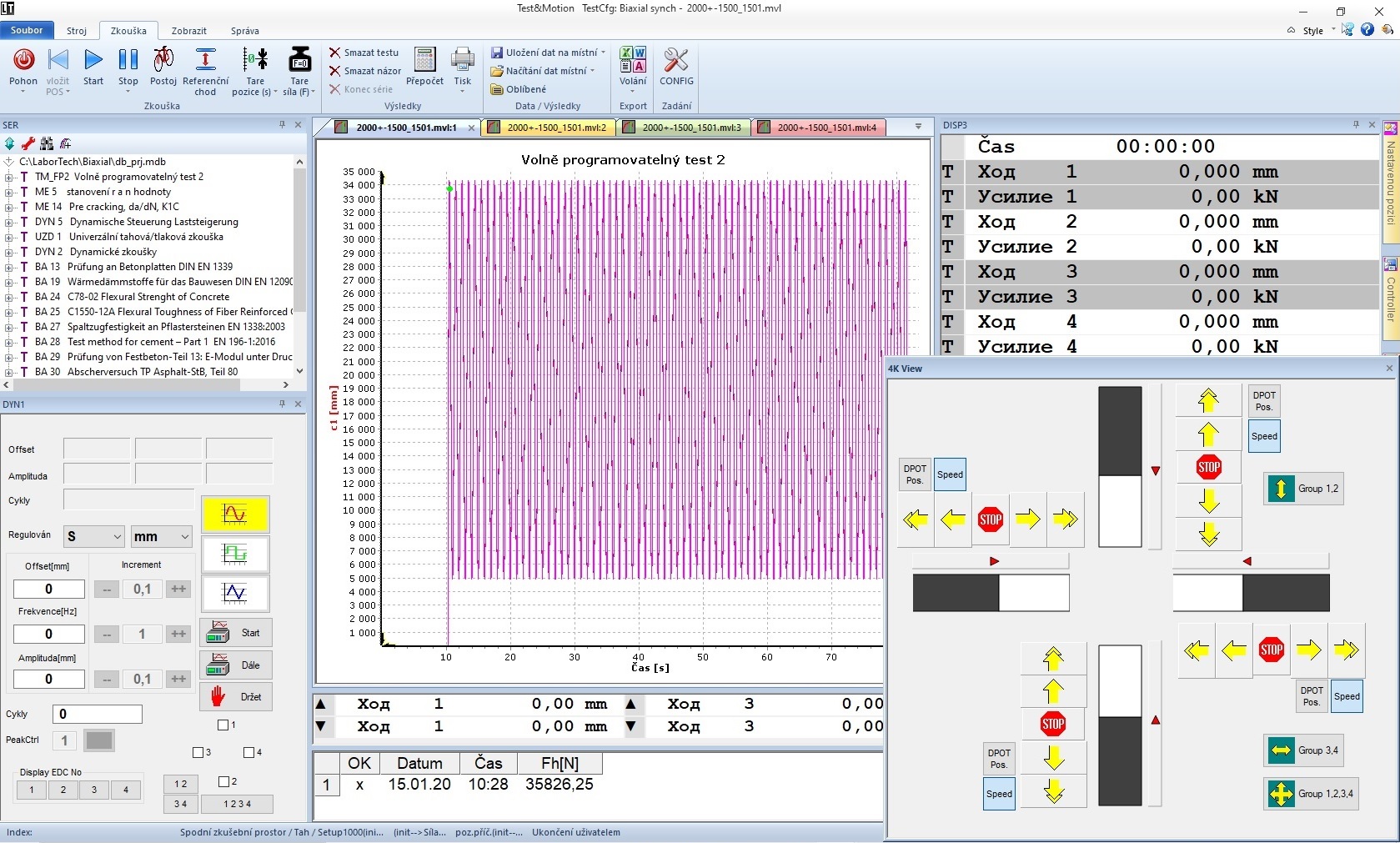Click Display EDC No button 3
1400x843 pixels.
(x=94, y=790)
